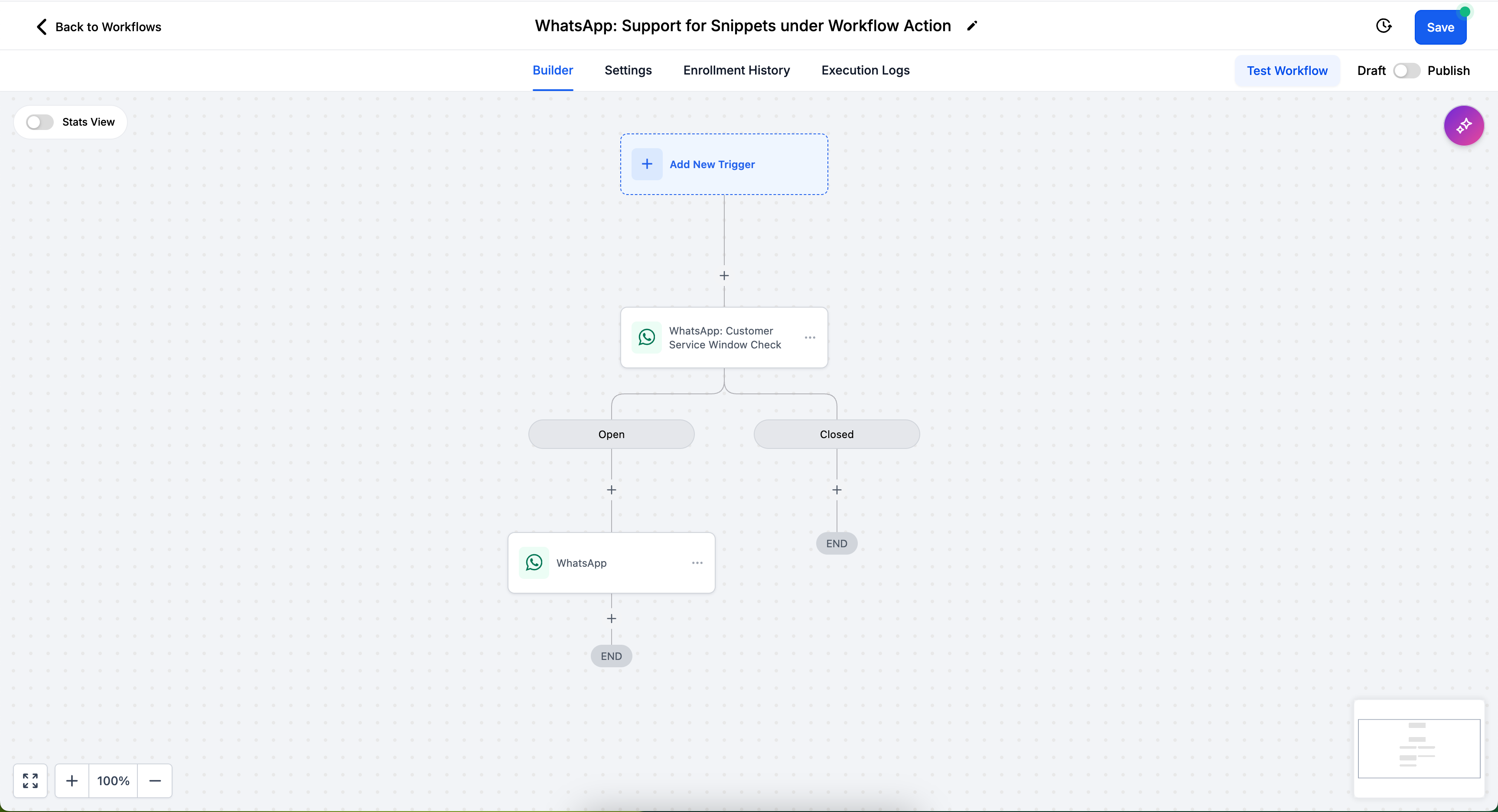Switch to Builder tab
The width and height of the screenshot is (1498, 812).
point(553,70)
